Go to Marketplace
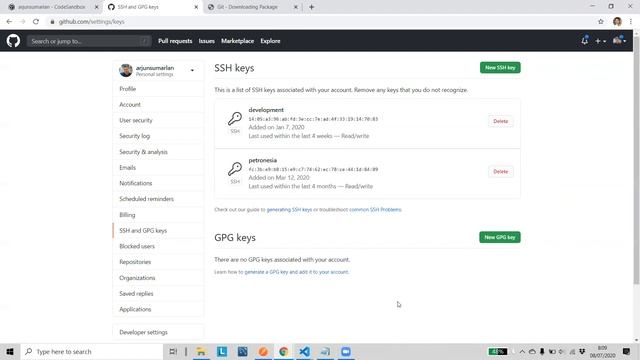The height and width of the screenshot is (360, 640). pos(238,41)
